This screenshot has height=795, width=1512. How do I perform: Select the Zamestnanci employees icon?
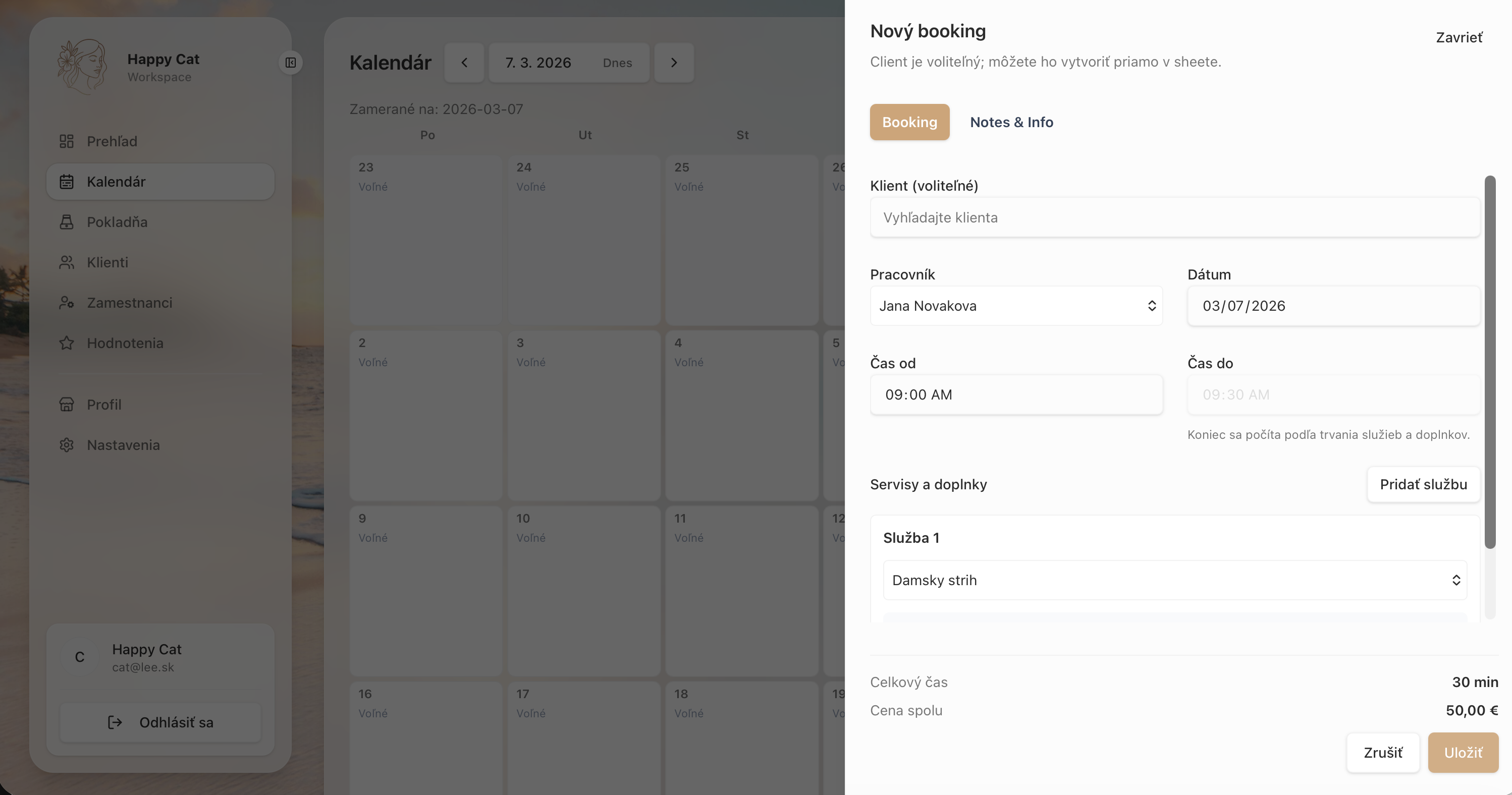tap(66, 302)
